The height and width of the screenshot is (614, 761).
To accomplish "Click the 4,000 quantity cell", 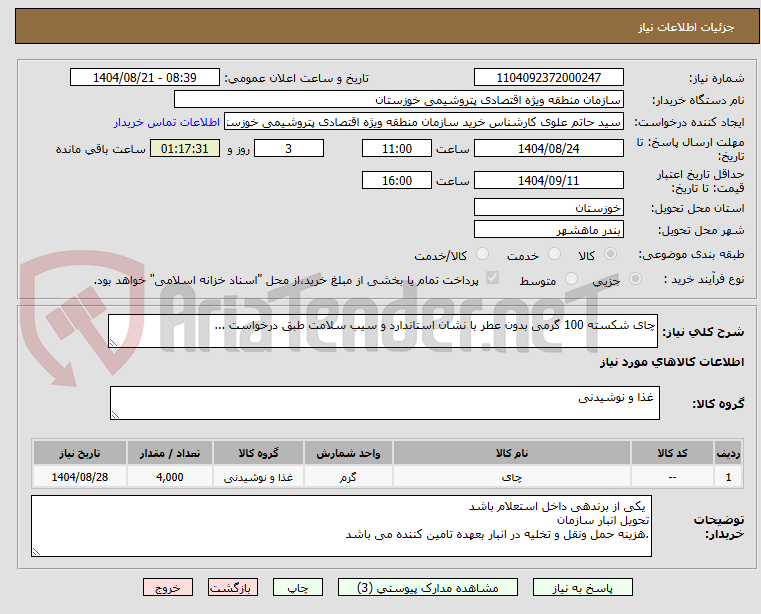I will tap(170, 477).
